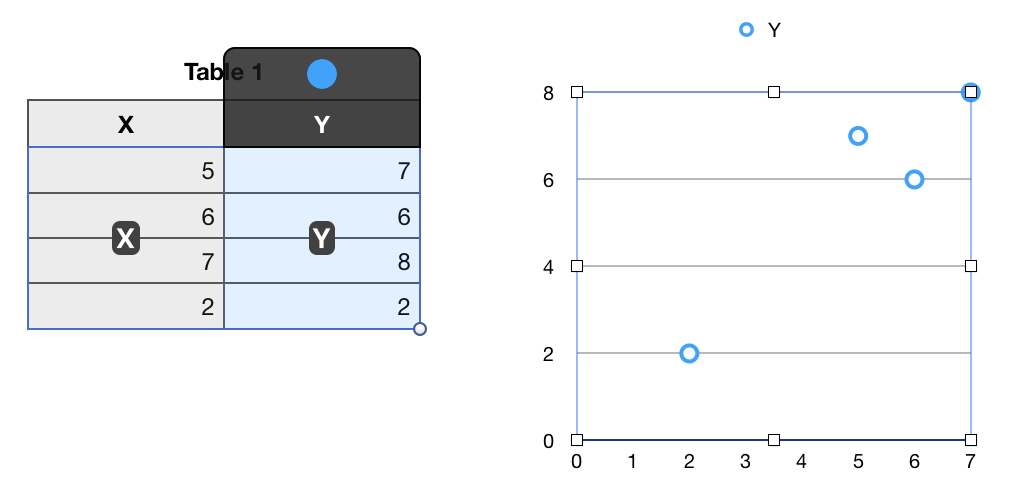This screenshot has width=1030, height=498.
Task: Click the right-middle handle of the chart
Action: coord(971,266)
